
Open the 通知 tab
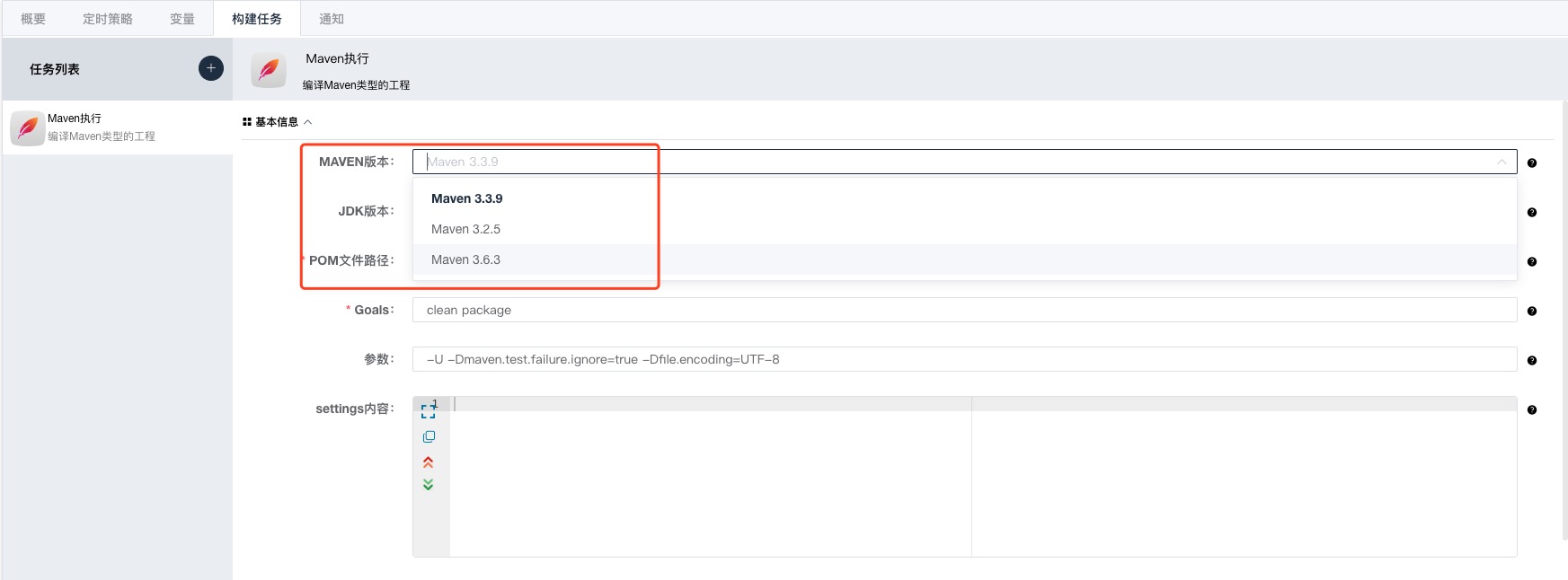click(331, 19)
